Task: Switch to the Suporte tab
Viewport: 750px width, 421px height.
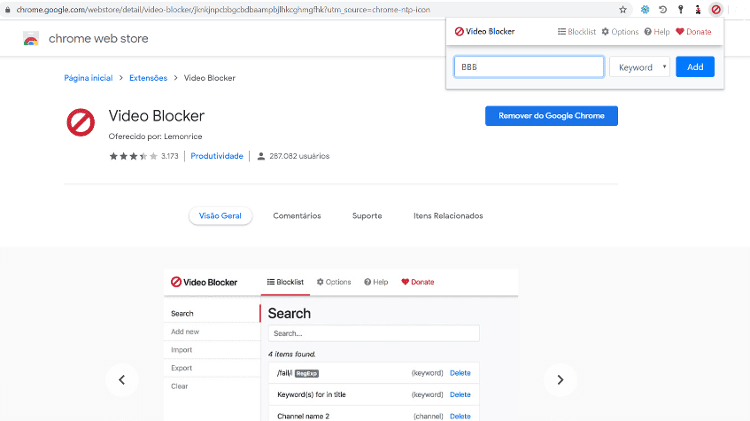Action: click(367, 216)
